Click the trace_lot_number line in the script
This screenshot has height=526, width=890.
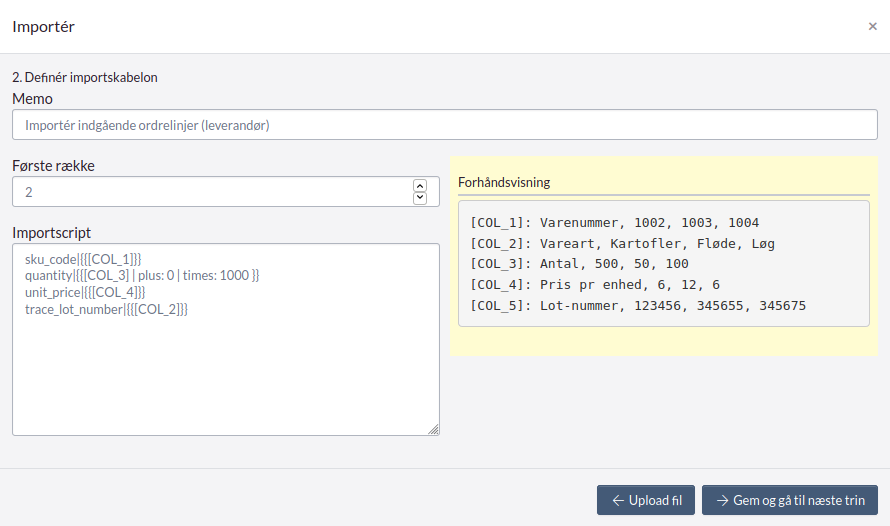click(x=106, y=310)
